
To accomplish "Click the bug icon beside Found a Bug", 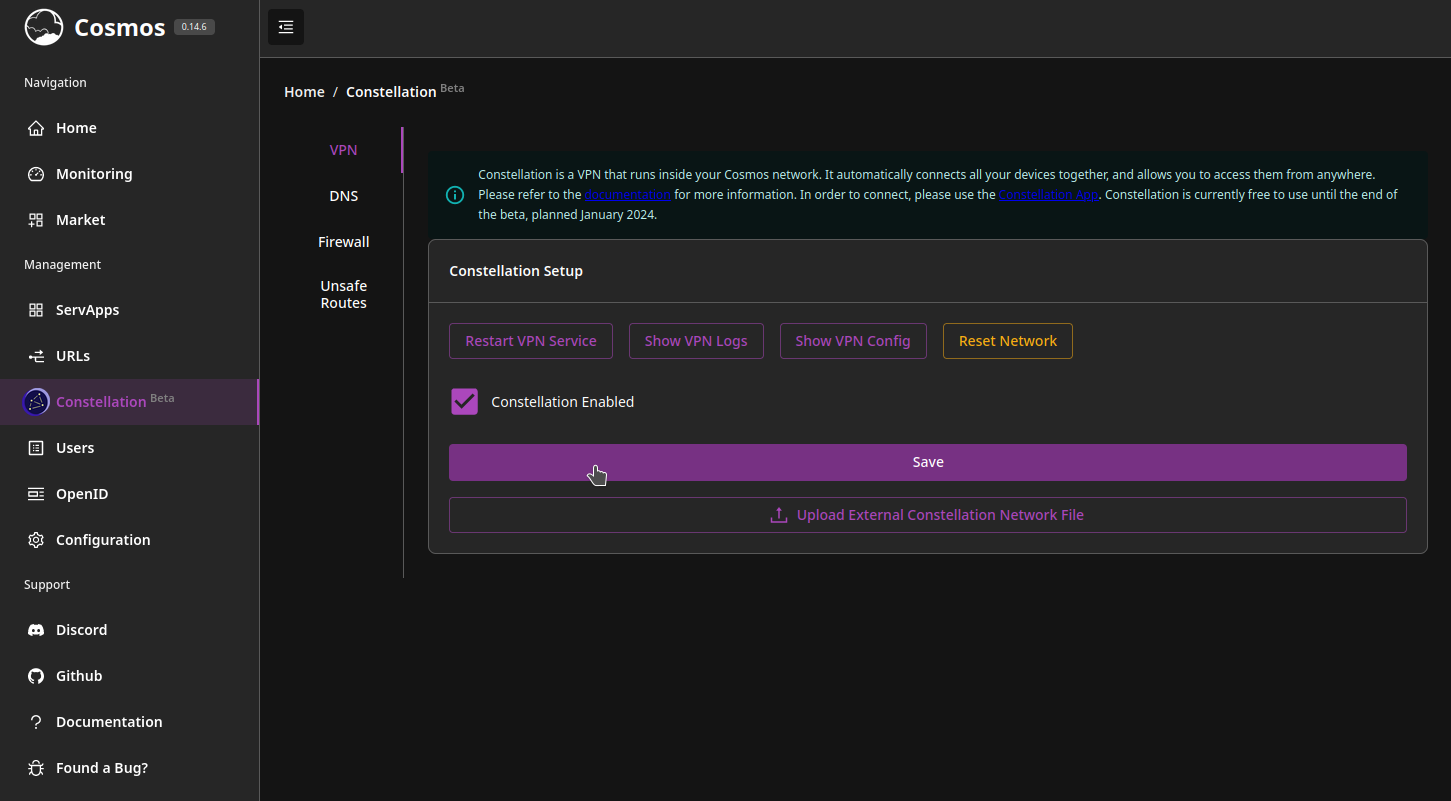I will [36, 768].
